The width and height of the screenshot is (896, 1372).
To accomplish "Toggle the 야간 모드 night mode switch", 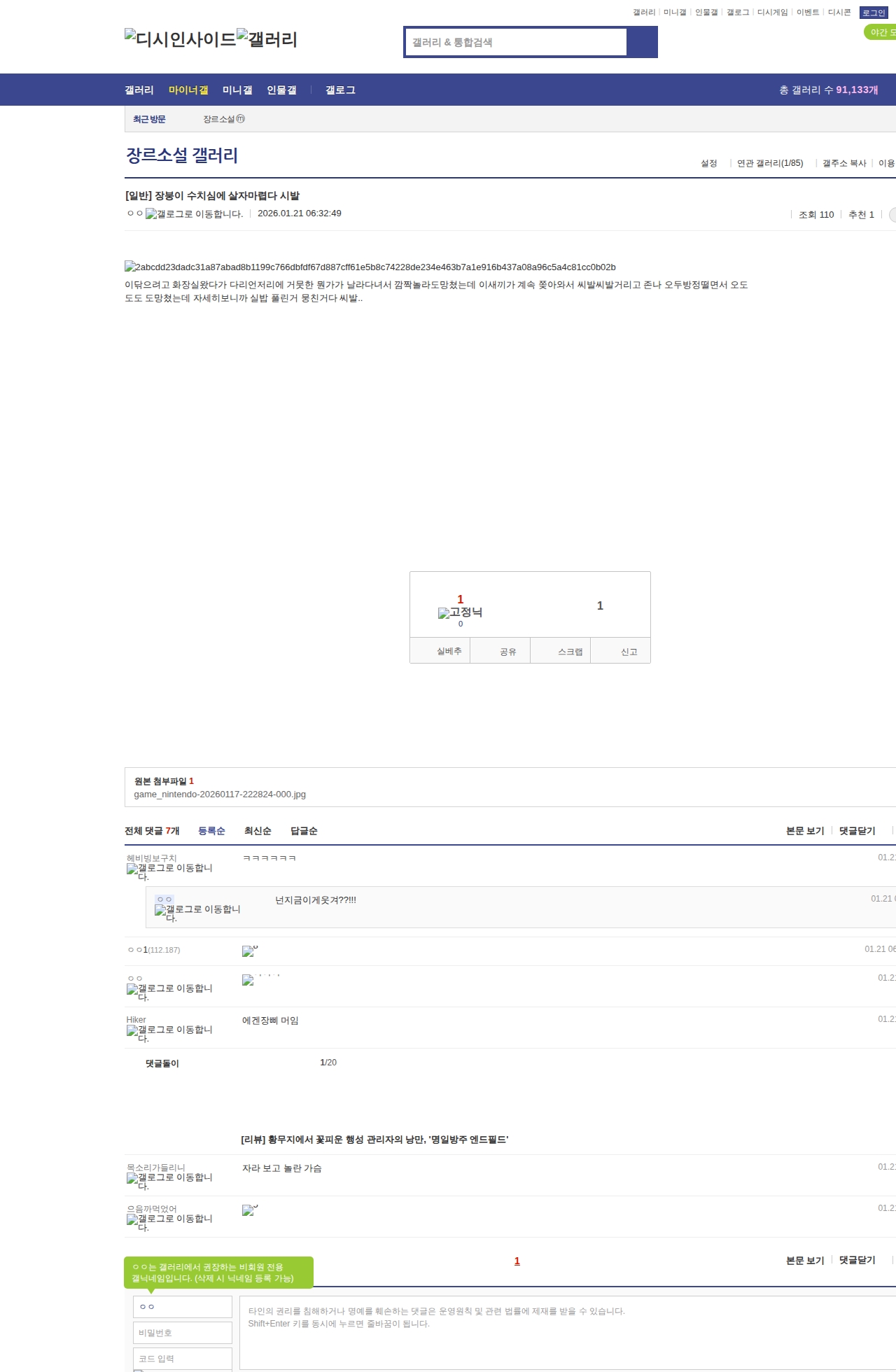I will coord(881,32).
